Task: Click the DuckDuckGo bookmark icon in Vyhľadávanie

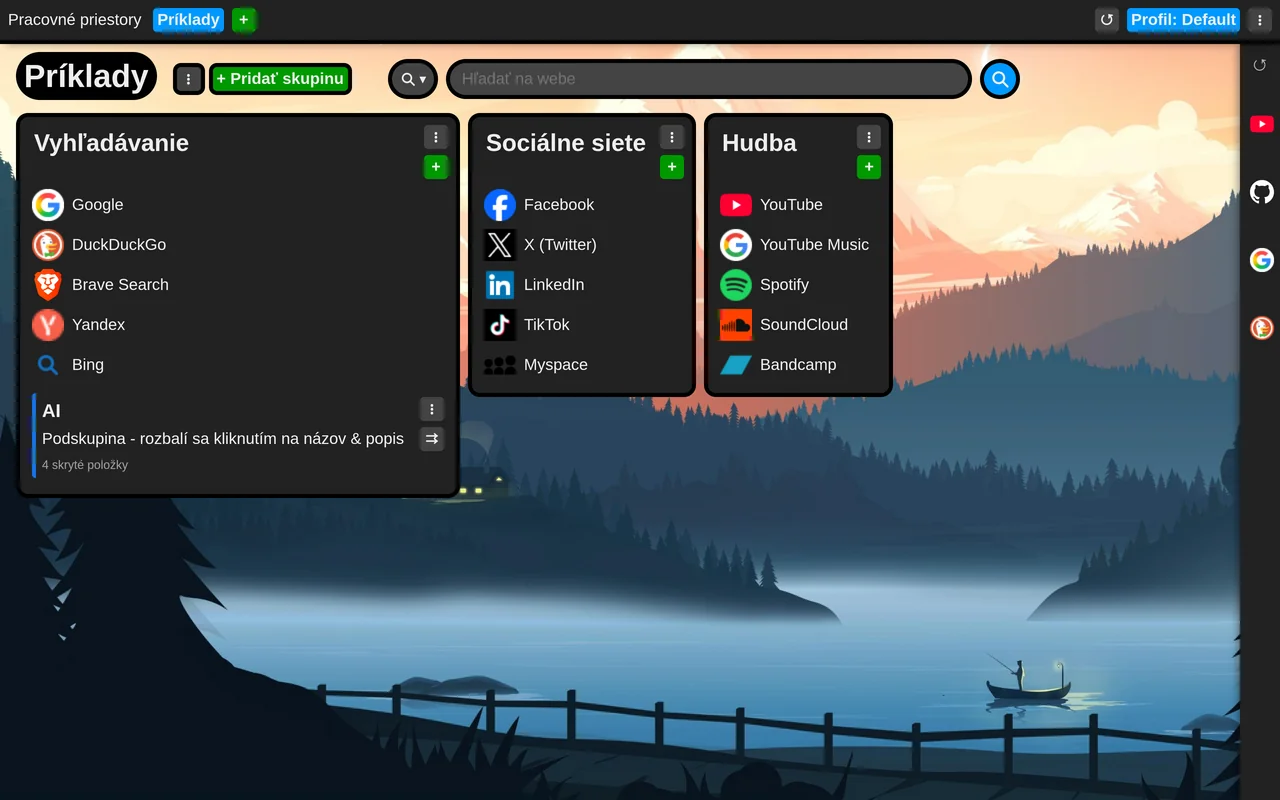Action: [48, 245]
